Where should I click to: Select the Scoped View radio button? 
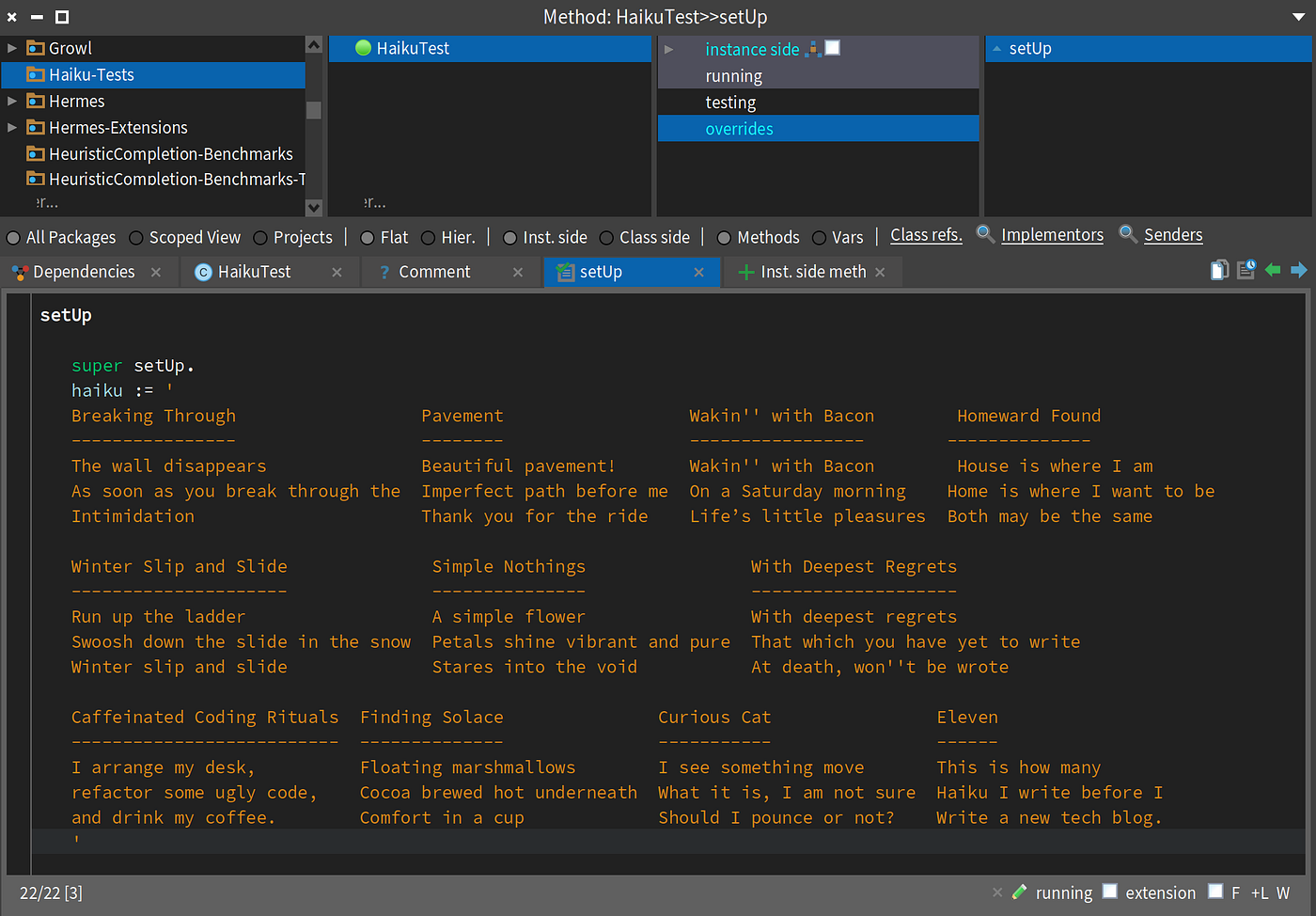click(x=136, y=238)
